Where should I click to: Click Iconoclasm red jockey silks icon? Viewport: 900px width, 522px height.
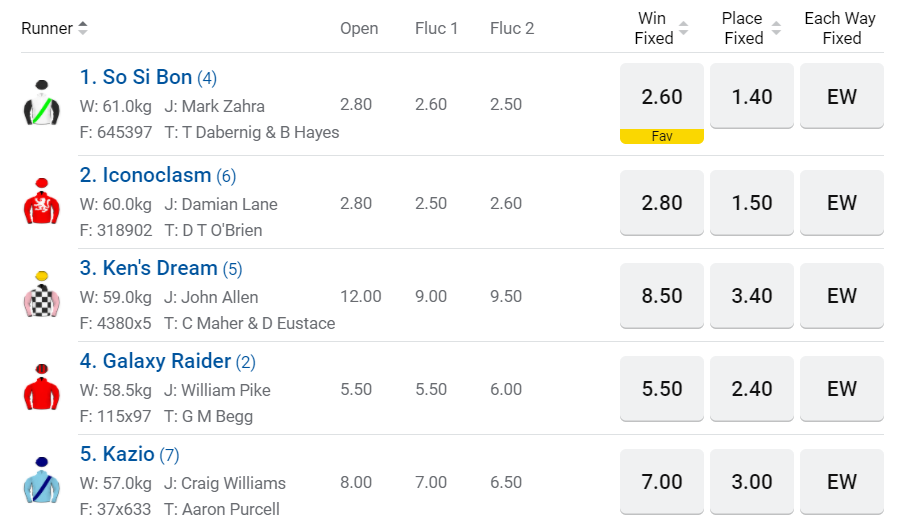click(x=42, y=201)
